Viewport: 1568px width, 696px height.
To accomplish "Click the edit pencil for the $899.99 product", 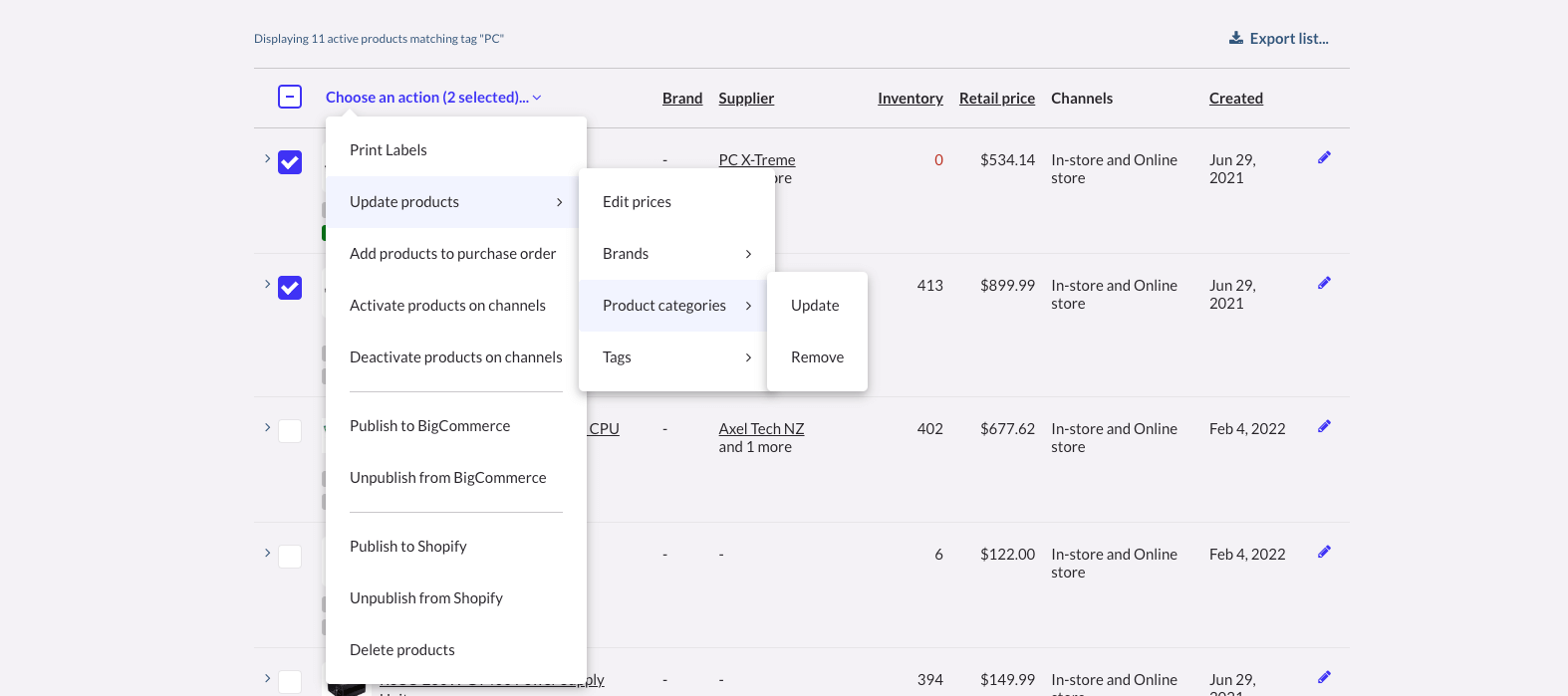I will [1324, 283].
